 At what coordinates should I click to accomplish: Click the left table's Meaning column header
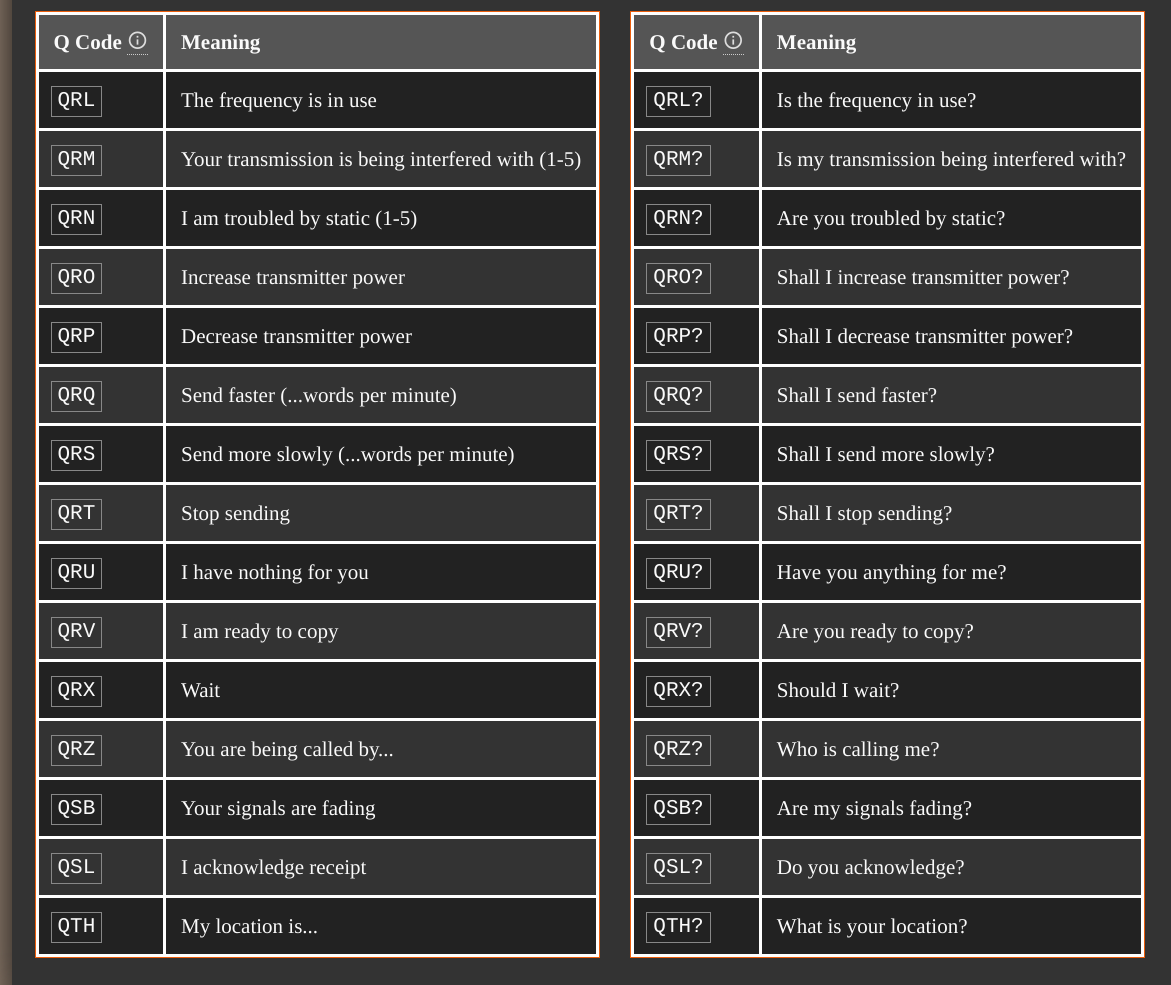[220, 42]
